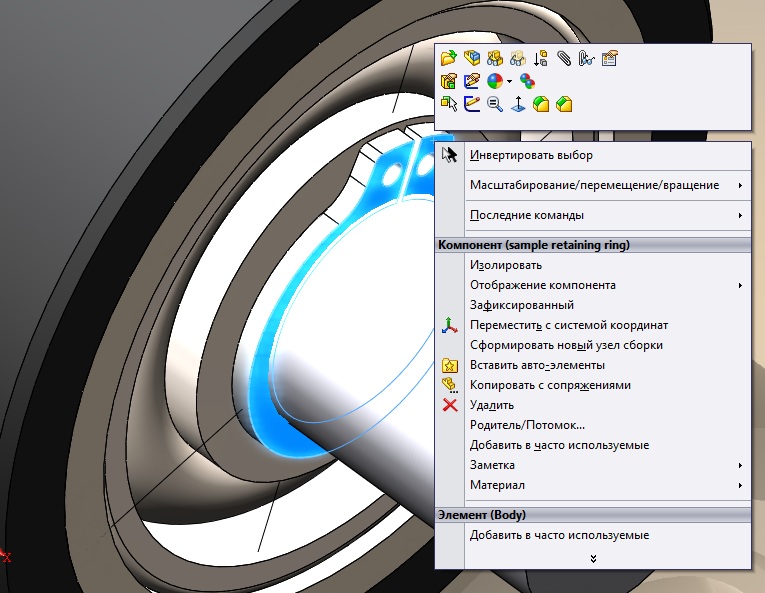Click the Normal To view icon

(x=518, y=104)
